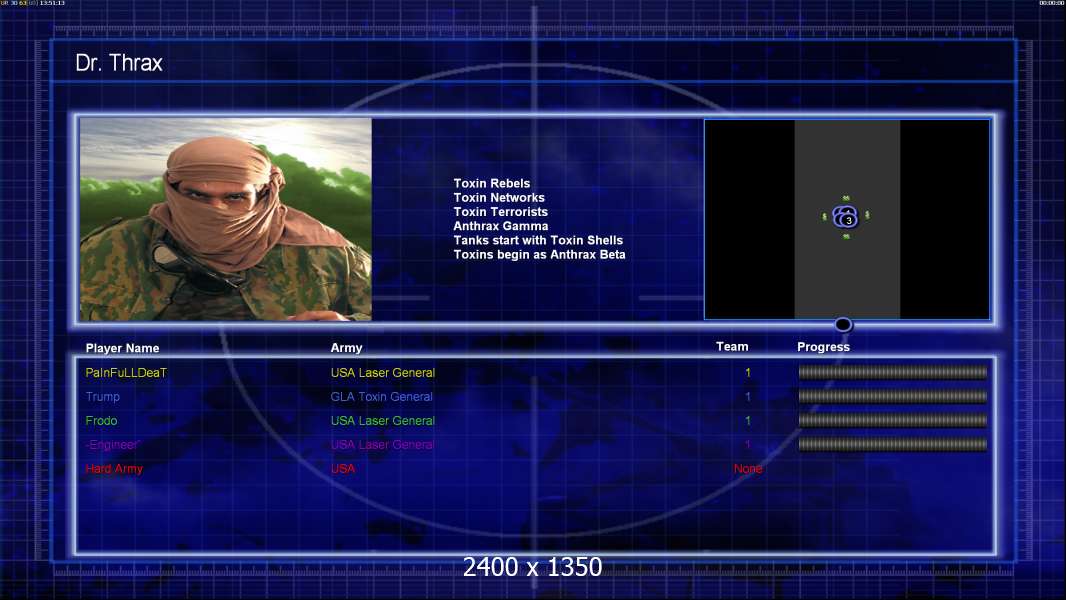Viewport: 1066px width, 600px height.
Task: Click PaInFuLLDeaT's team number 1
Action: pyautogui.click(x=748, y=372)
